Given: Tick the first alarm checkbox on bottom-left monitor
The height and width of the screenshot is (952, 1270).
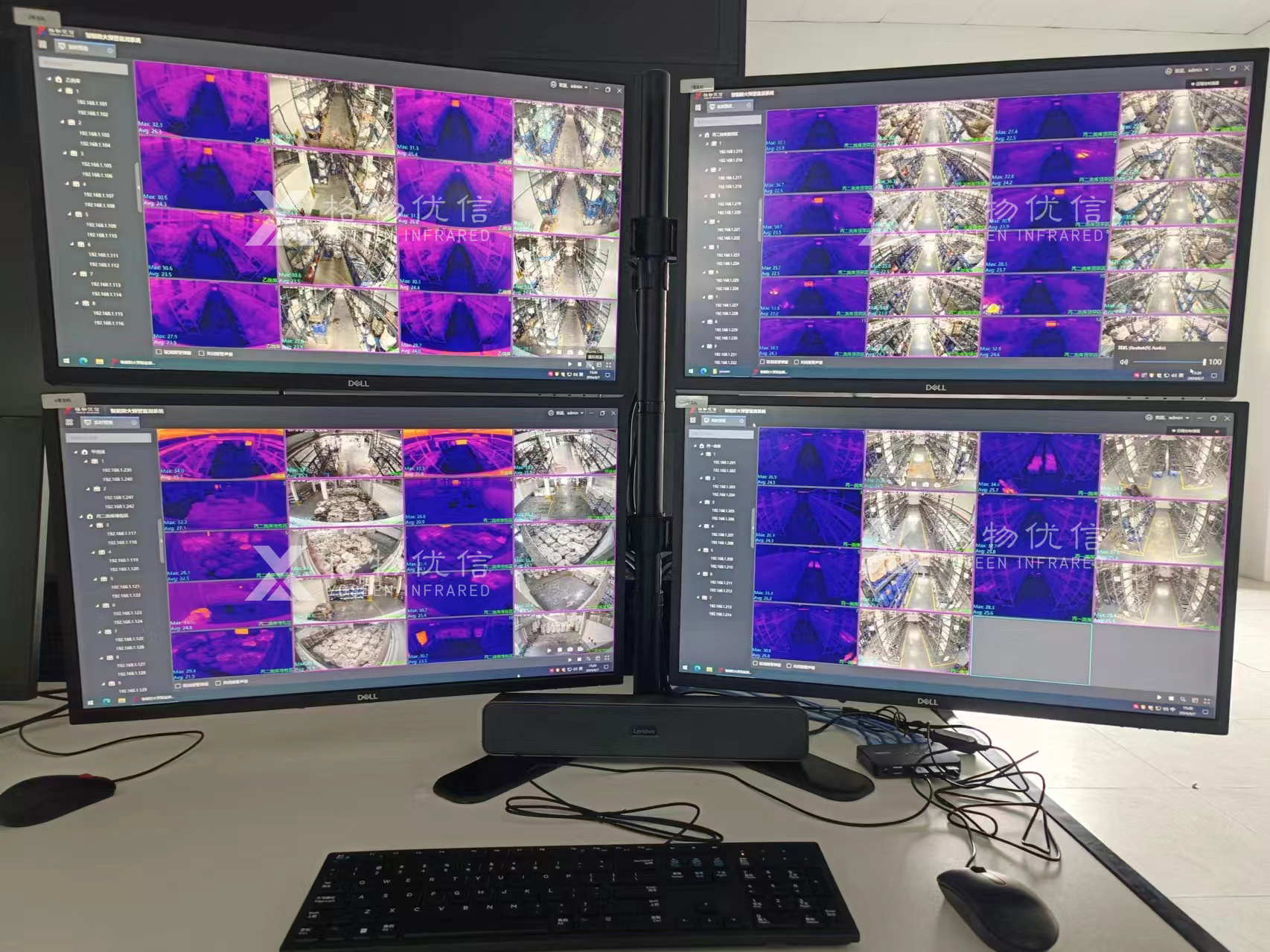Looking at the screenshot, I should point(178,686).
